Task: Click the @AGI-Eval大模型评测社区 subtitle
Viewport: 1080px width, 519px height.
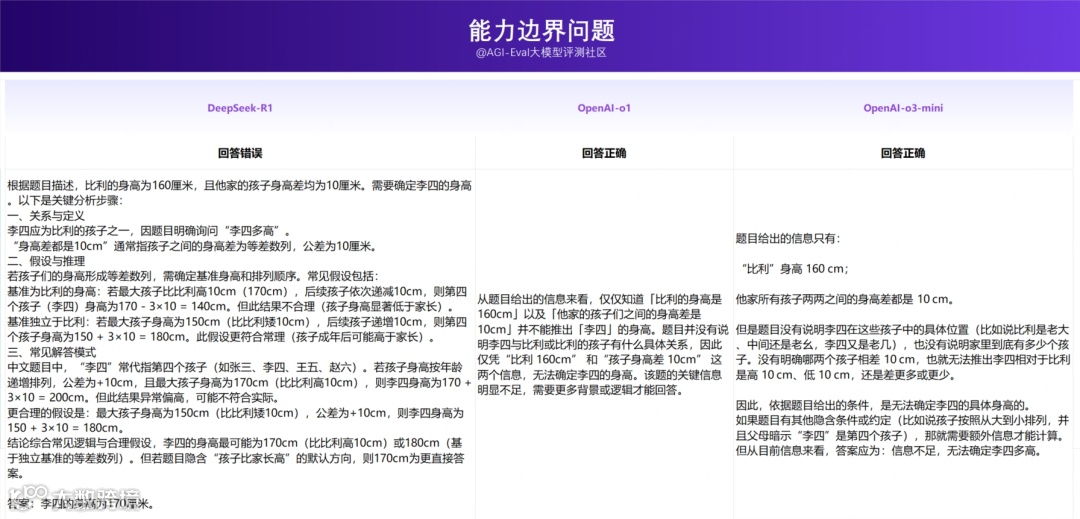Action: [x=541, y=53]
